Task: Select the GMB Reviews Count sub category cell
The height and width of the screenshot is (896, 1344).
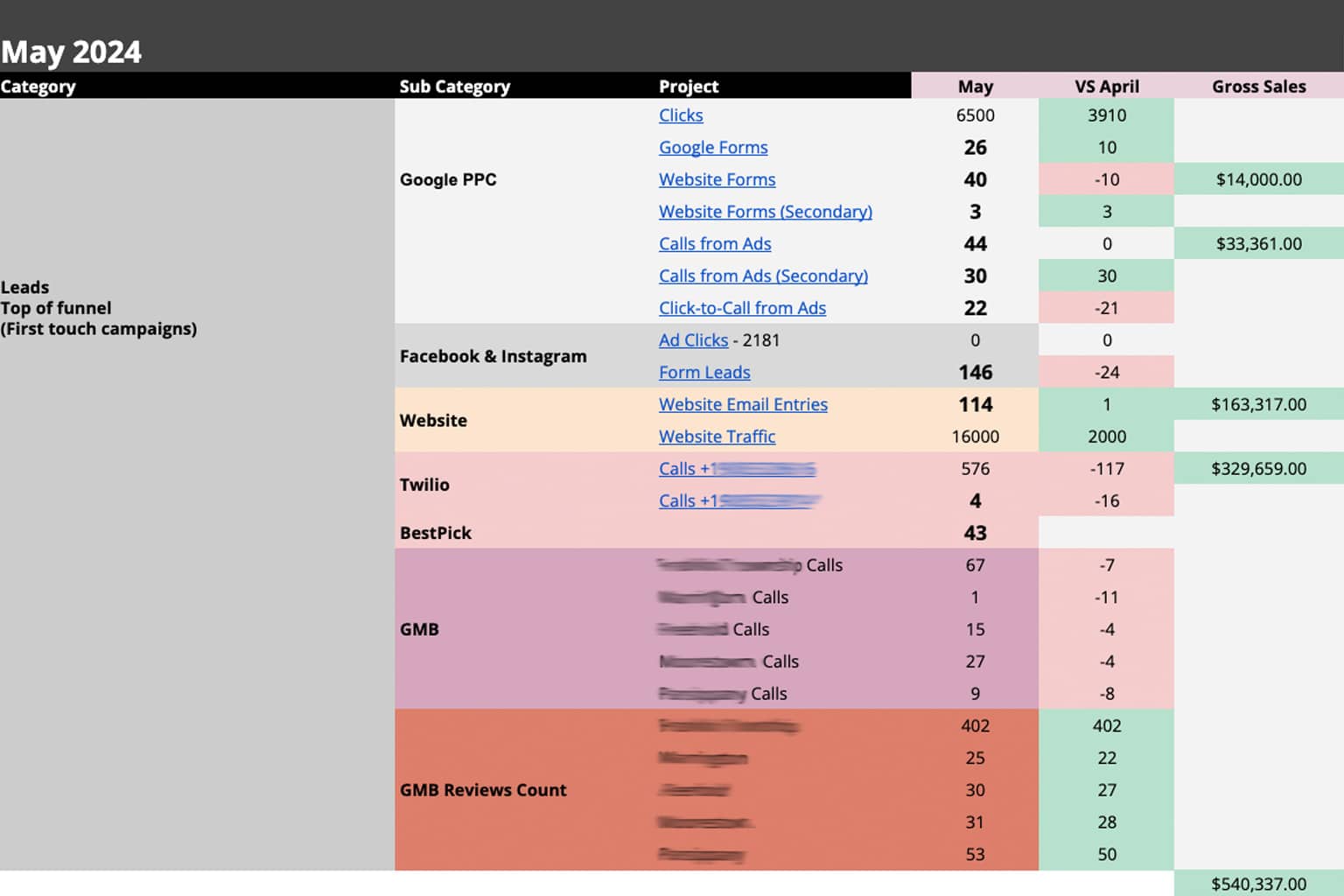Action: [x=483, y=790]
